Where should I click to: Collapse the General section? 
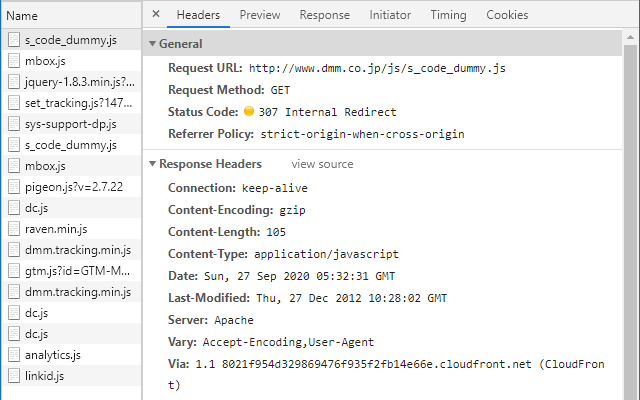pos(152,44)
